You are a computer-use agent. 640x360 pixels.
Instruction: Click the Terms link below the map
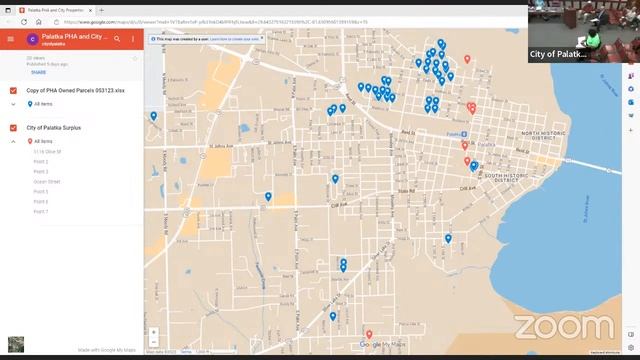(x=186, y=352)
